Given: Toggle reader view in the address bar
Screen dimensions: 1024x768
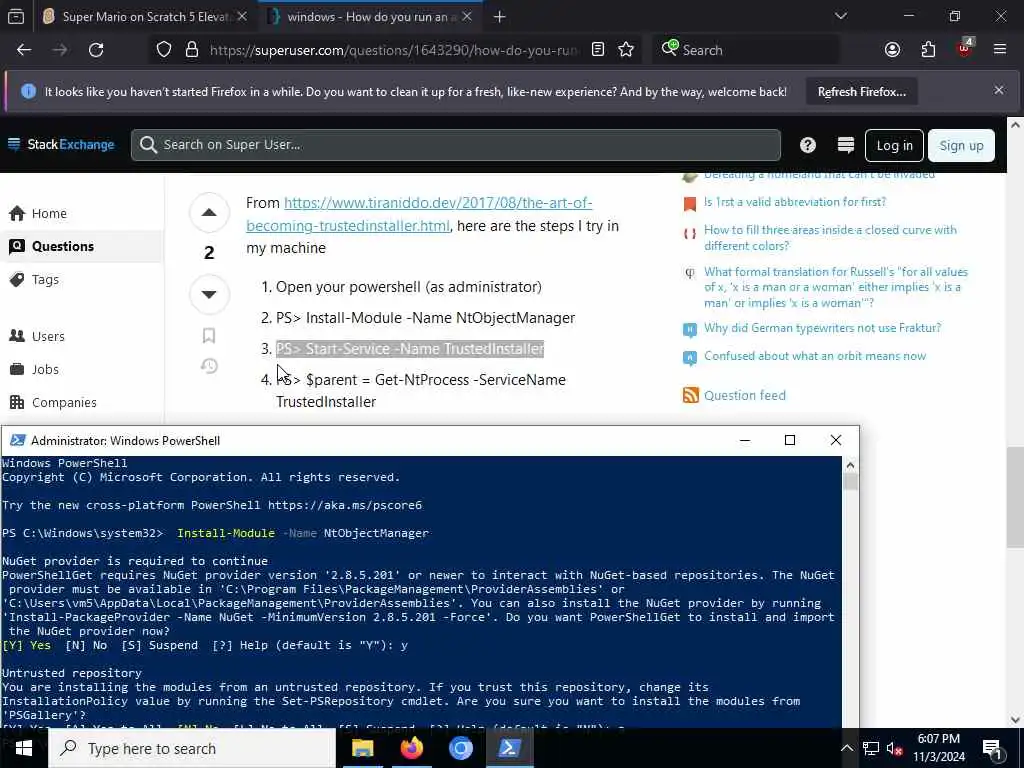Looking at the screenshot, I should coord(598,50).
